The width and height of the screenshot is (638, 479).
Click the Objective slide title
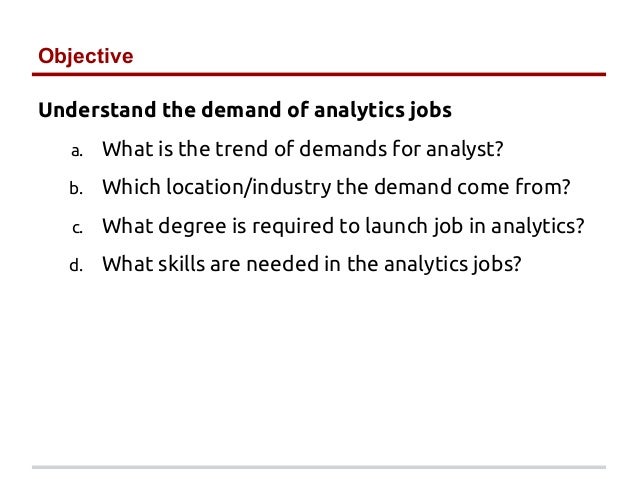click(85, 56)
